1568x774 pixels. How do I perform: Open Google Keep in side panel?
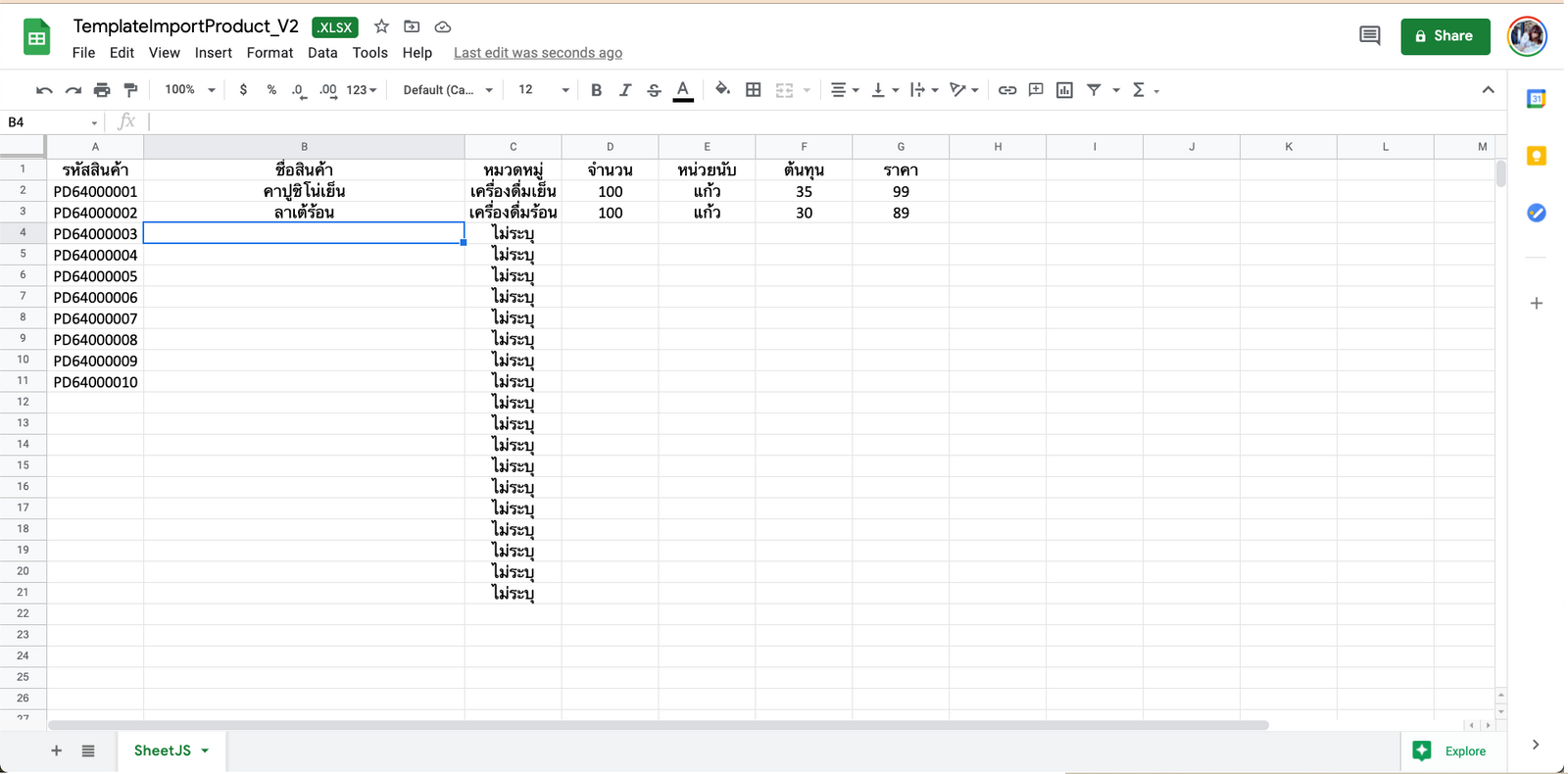(1536, 156)
